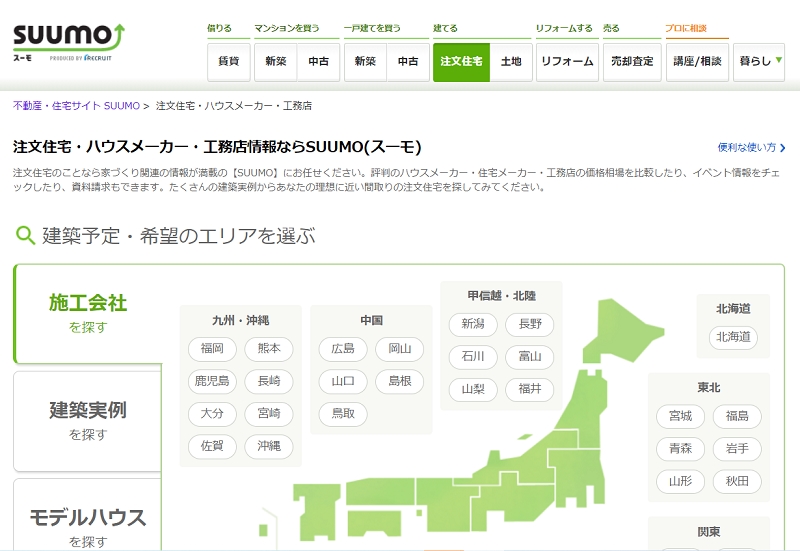Choose 鳥取 prefecture
The height and width of the screenshot is (551, 800).
(x=343, y=414)
